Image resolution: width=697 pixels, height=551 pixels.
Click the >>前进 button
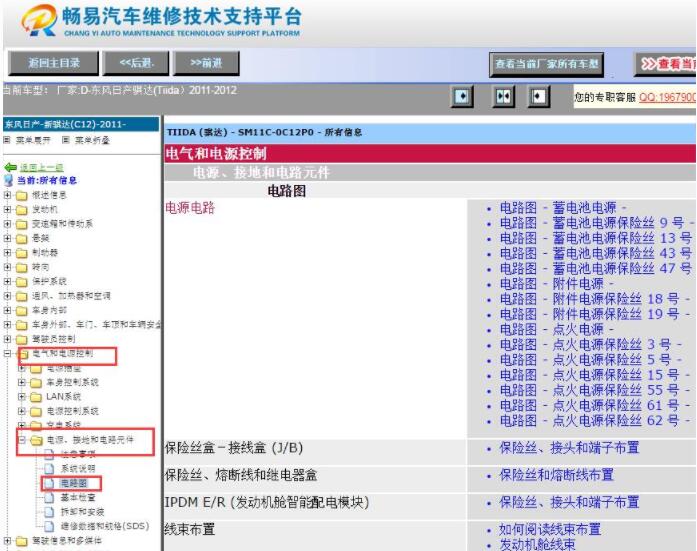[x=206, y=63]
